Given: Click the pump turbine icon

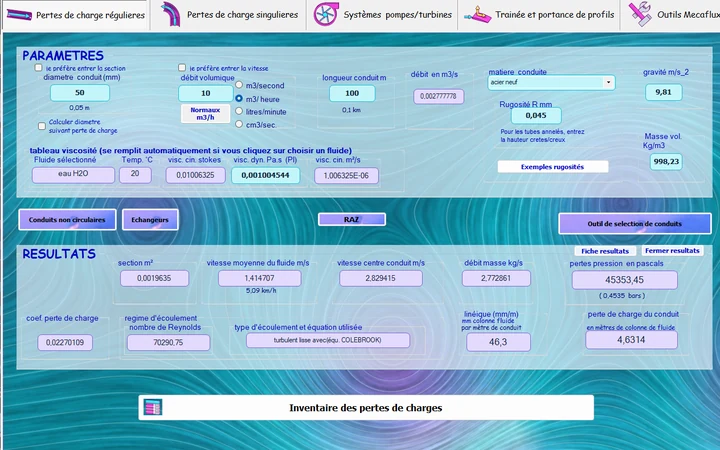Looking at the screenshot, I should (326, 14).
